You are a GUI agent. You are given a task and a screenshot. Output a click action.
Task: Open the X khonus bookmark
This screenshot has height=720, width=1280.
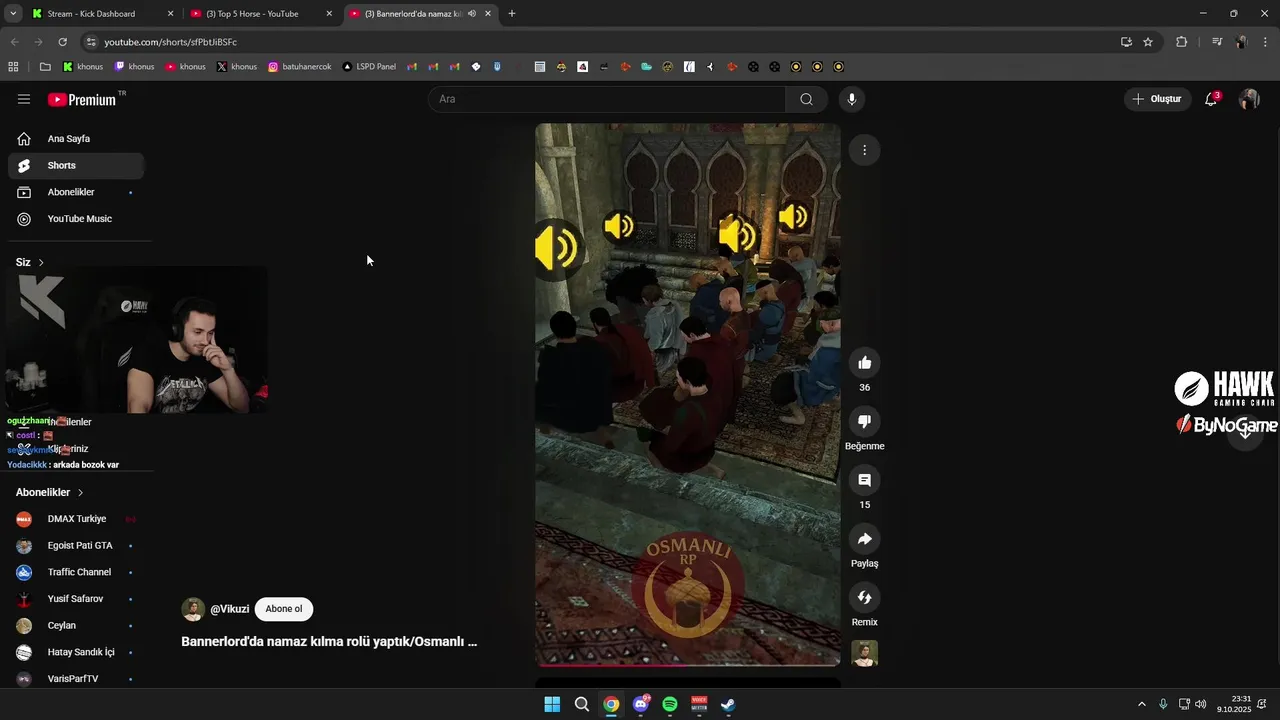tap(237, 67)
